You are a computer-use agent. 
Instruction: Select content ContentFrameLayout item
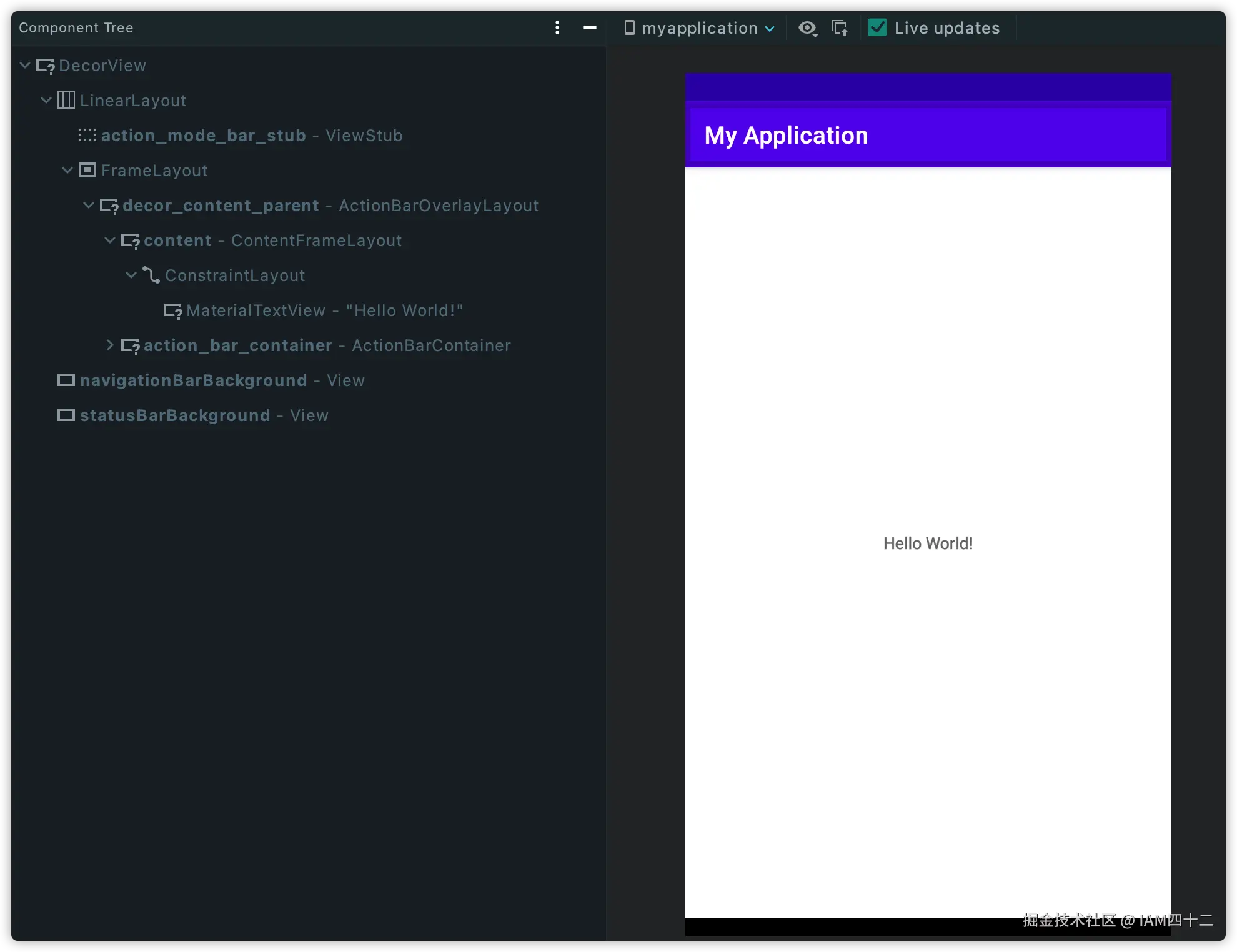(x=272, y=240)
